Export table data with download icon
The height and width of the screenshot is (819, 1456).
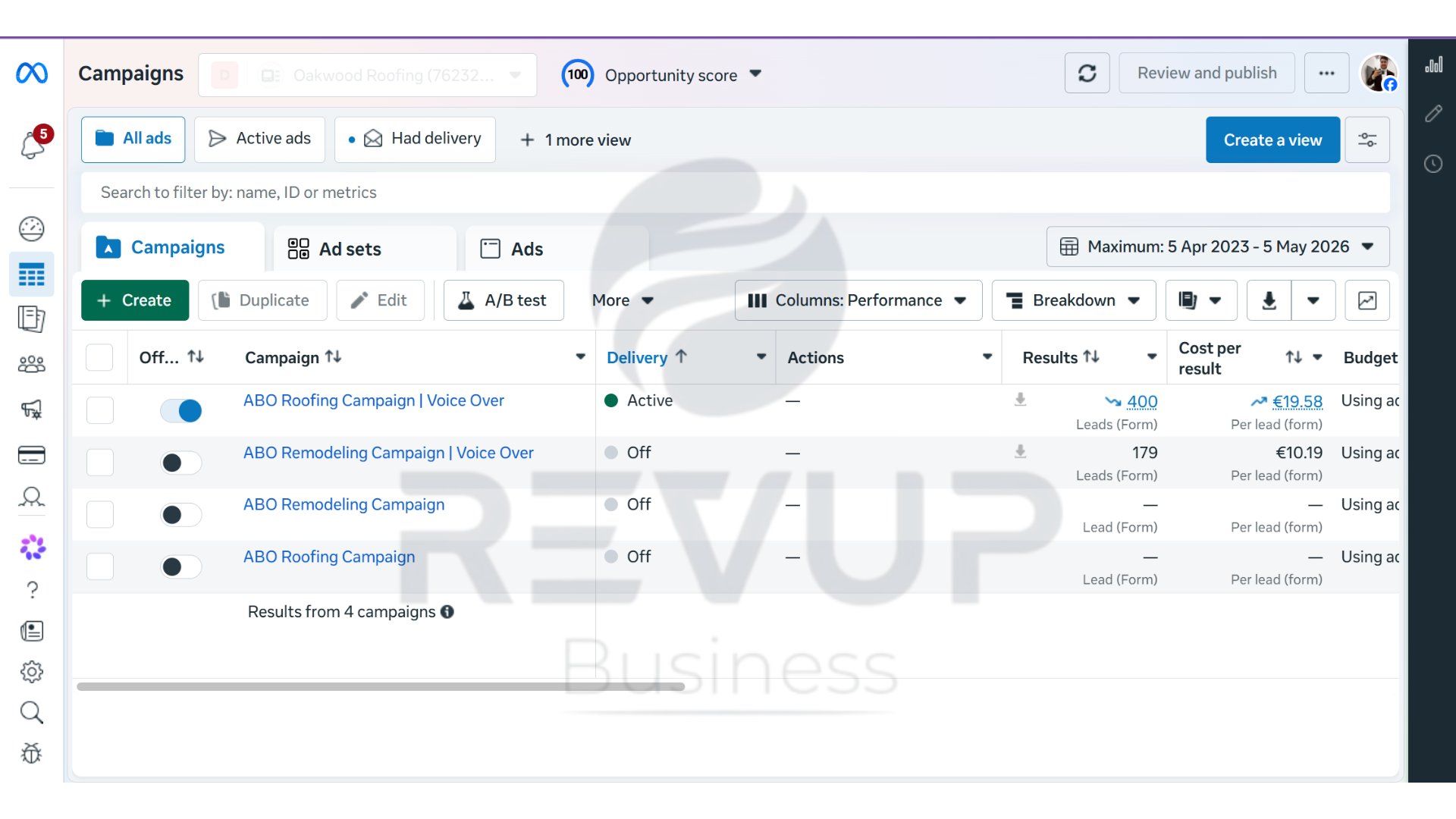[1269, 300]
